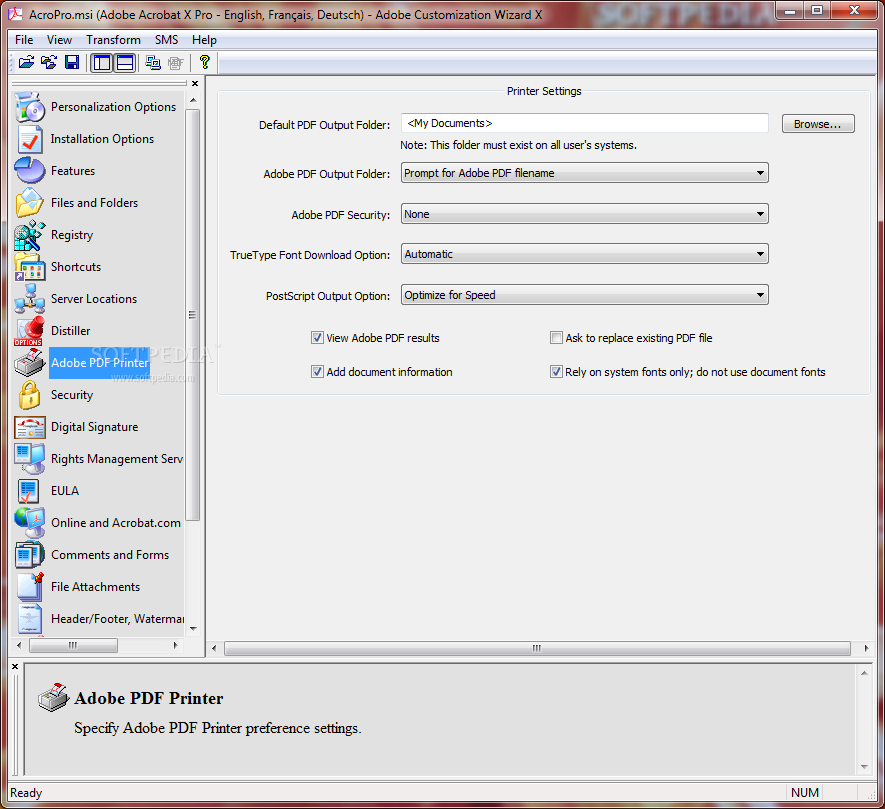Screen dimensions: 885x809
Task: Click the Digital Signature certificate icon
Action: coord(29,427)
